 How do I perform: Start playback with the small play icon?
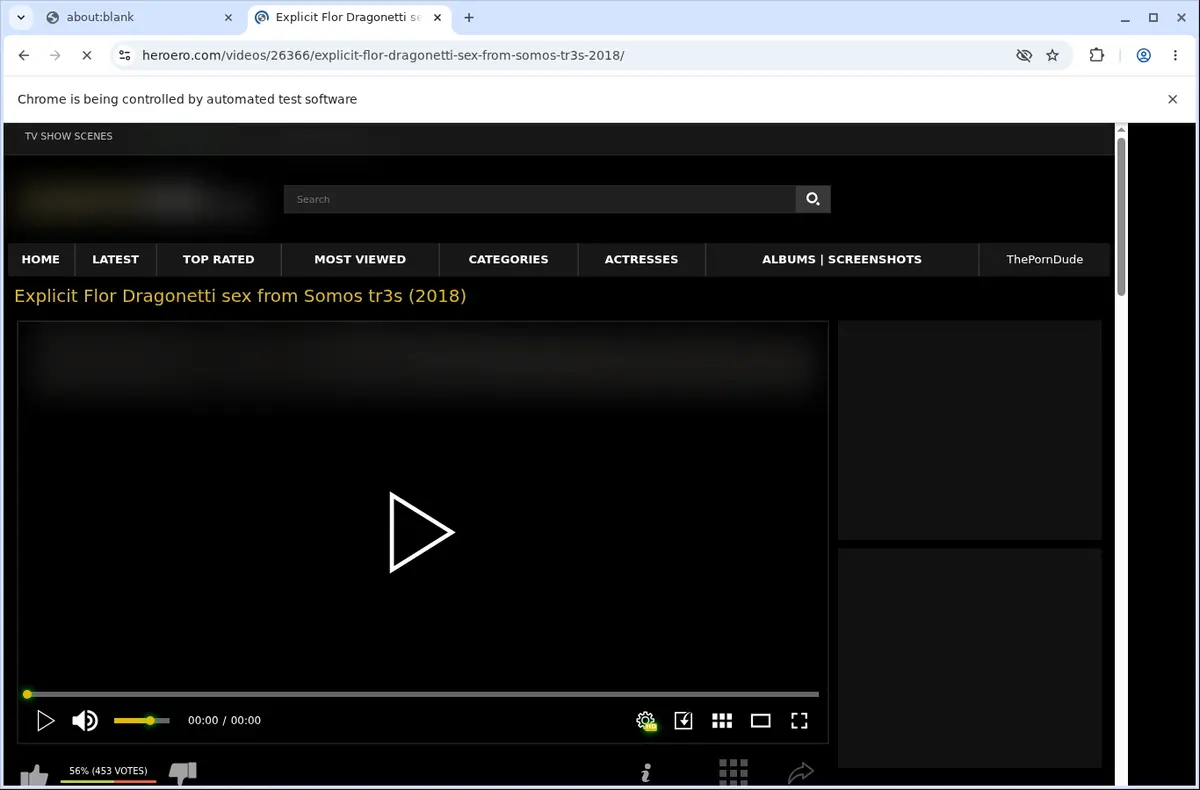pos(45,720)
